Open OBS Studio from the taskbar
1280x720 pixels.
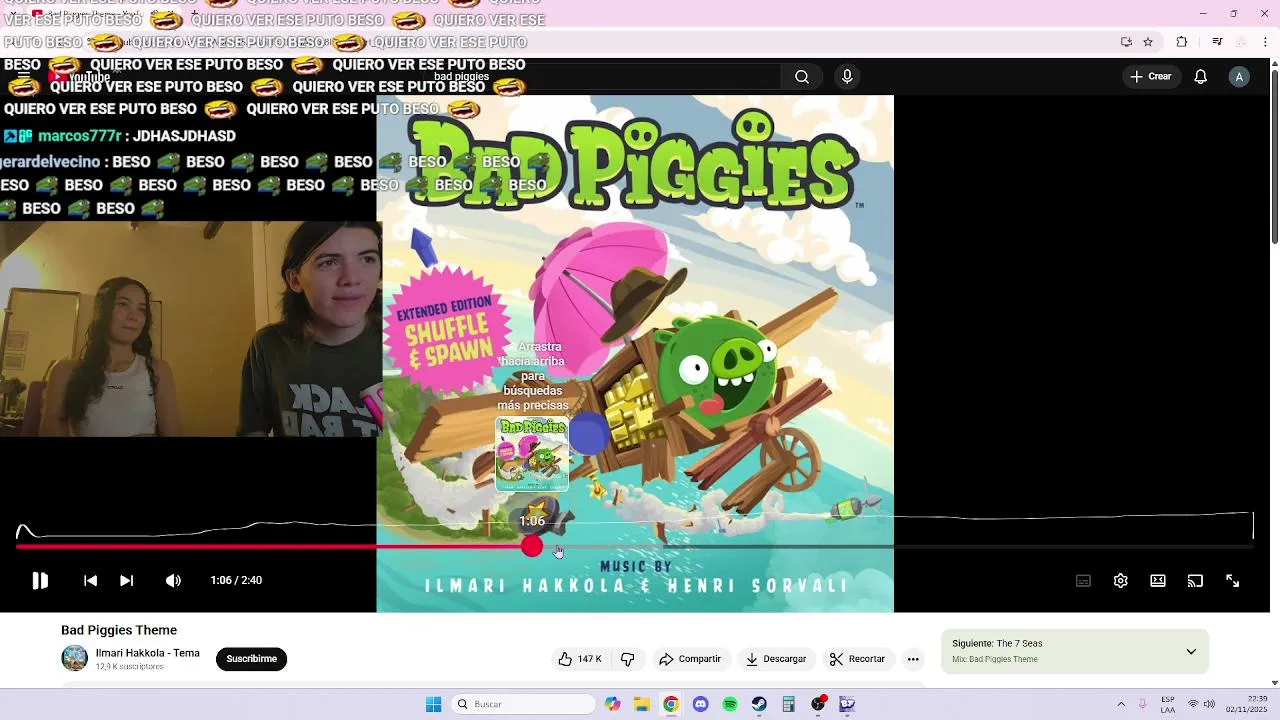818,704
